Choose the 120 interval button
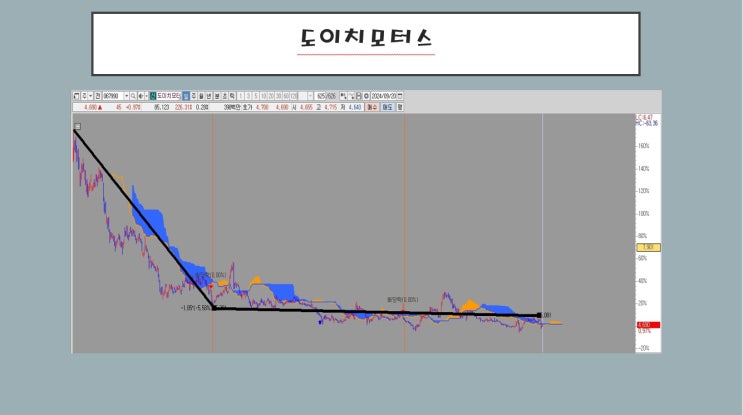 pyautogui.click(x=294, y=96)
